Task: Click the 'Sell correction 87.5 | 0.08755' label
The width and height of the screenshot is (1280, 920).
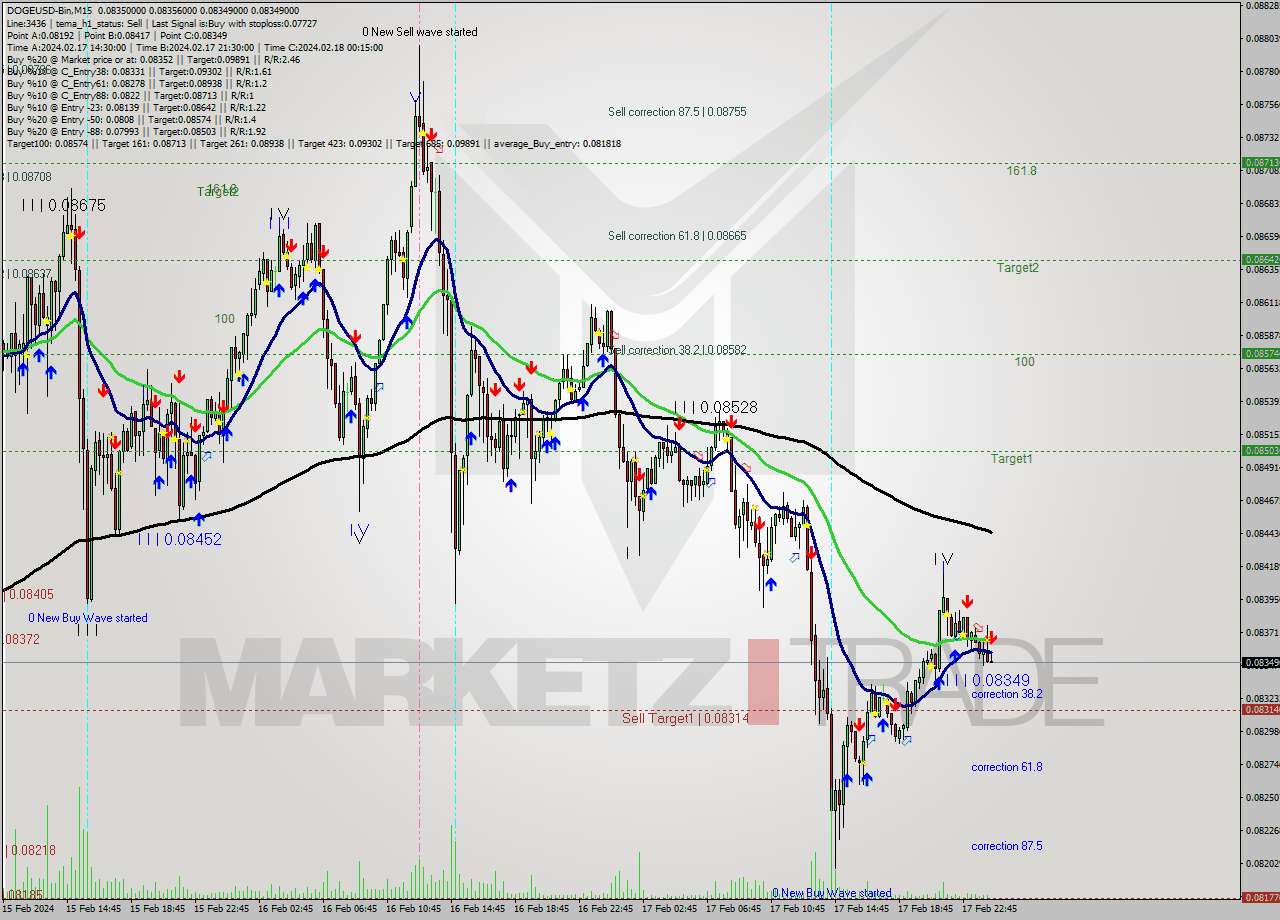Action: coord(677,112)
